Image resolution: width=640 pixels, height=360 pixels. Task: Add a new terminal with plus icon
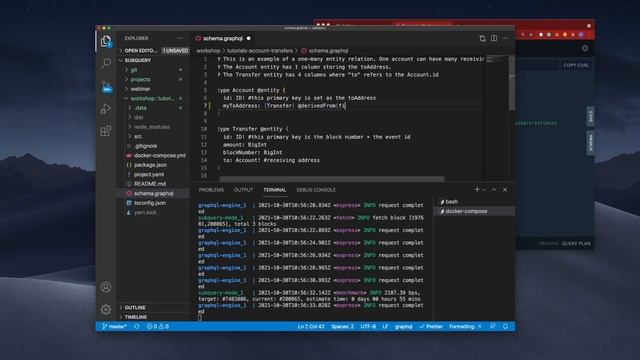(477, 189)
